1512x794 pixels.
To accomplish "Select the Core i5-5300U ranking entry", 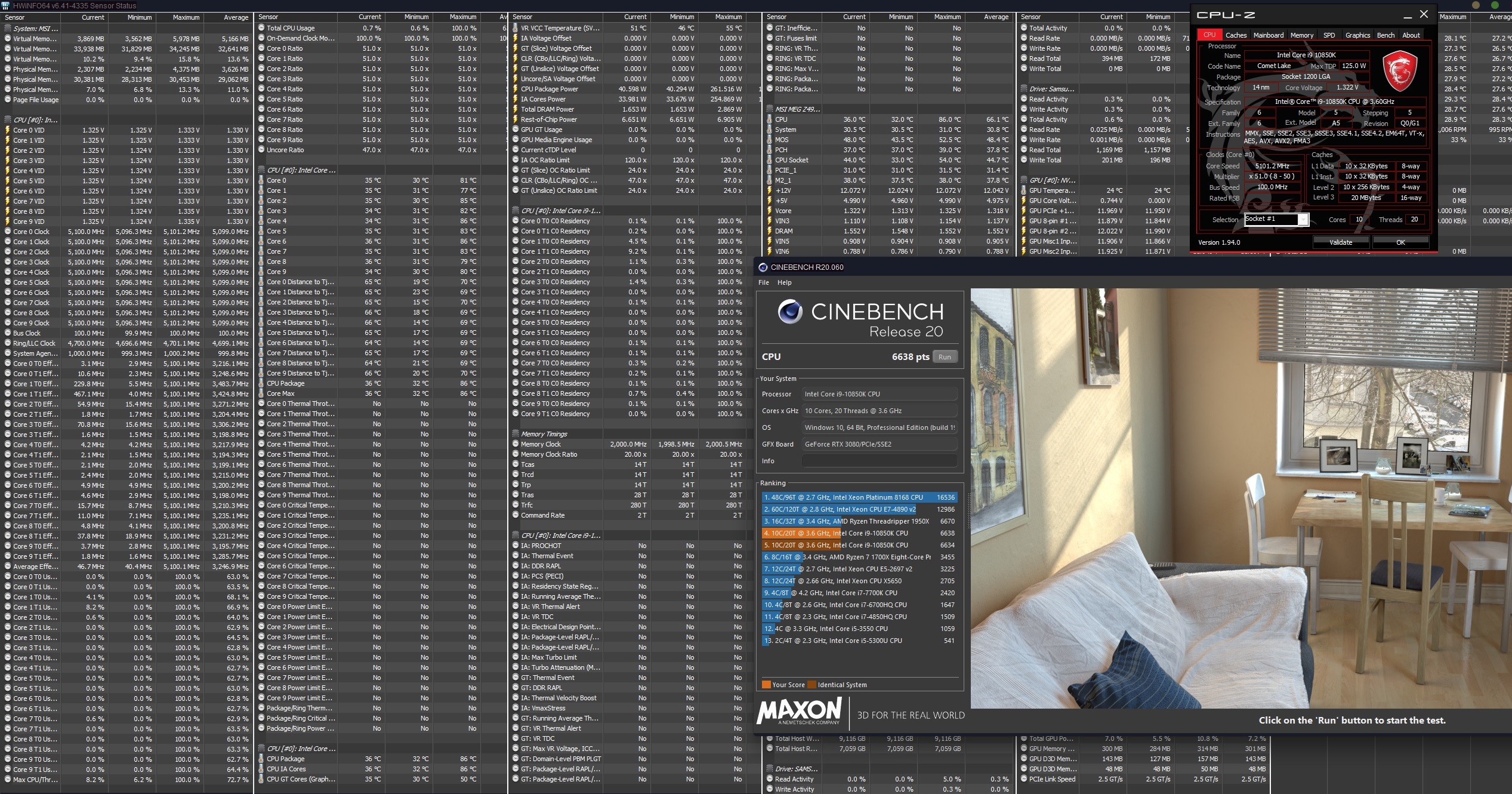I will click(859, 641).
